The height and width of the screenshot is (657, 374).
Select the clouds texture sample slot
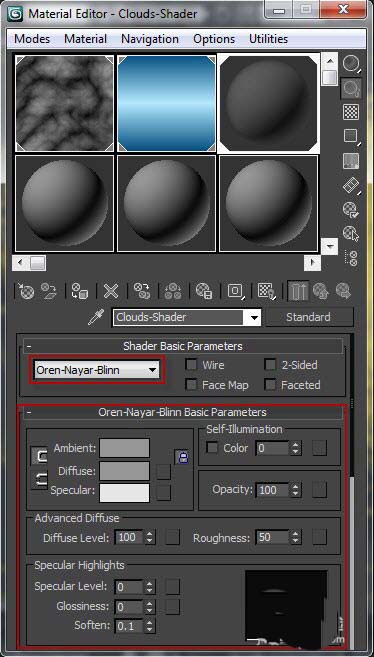pos(64,103)
